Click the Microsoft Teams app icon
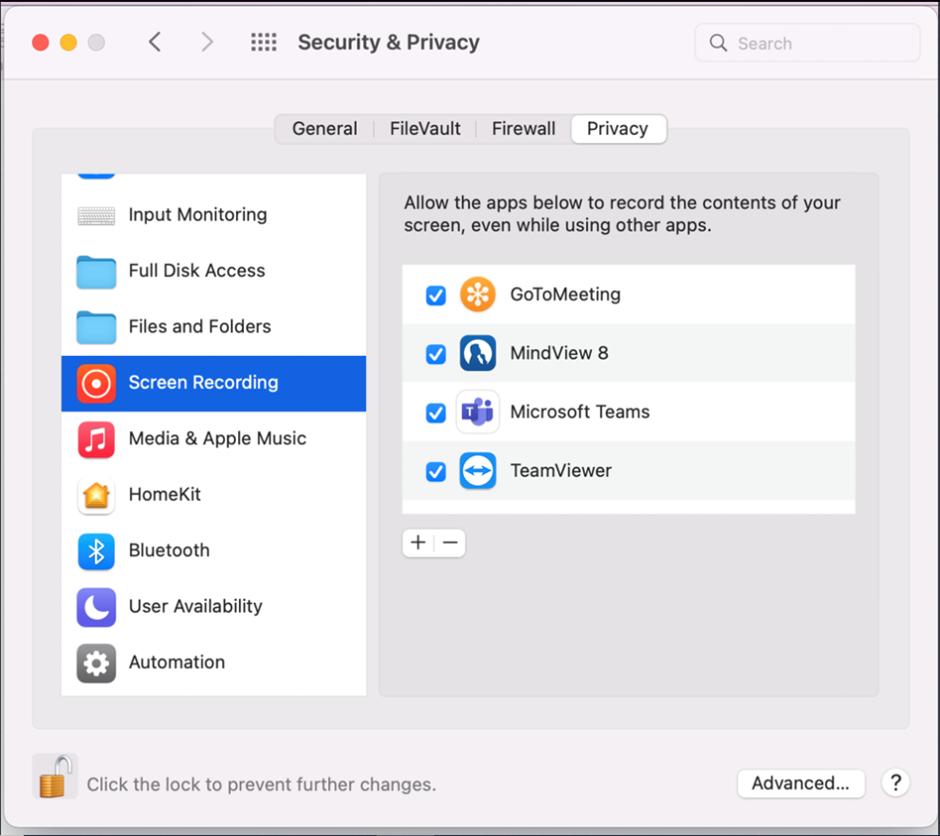 point(478,412)
